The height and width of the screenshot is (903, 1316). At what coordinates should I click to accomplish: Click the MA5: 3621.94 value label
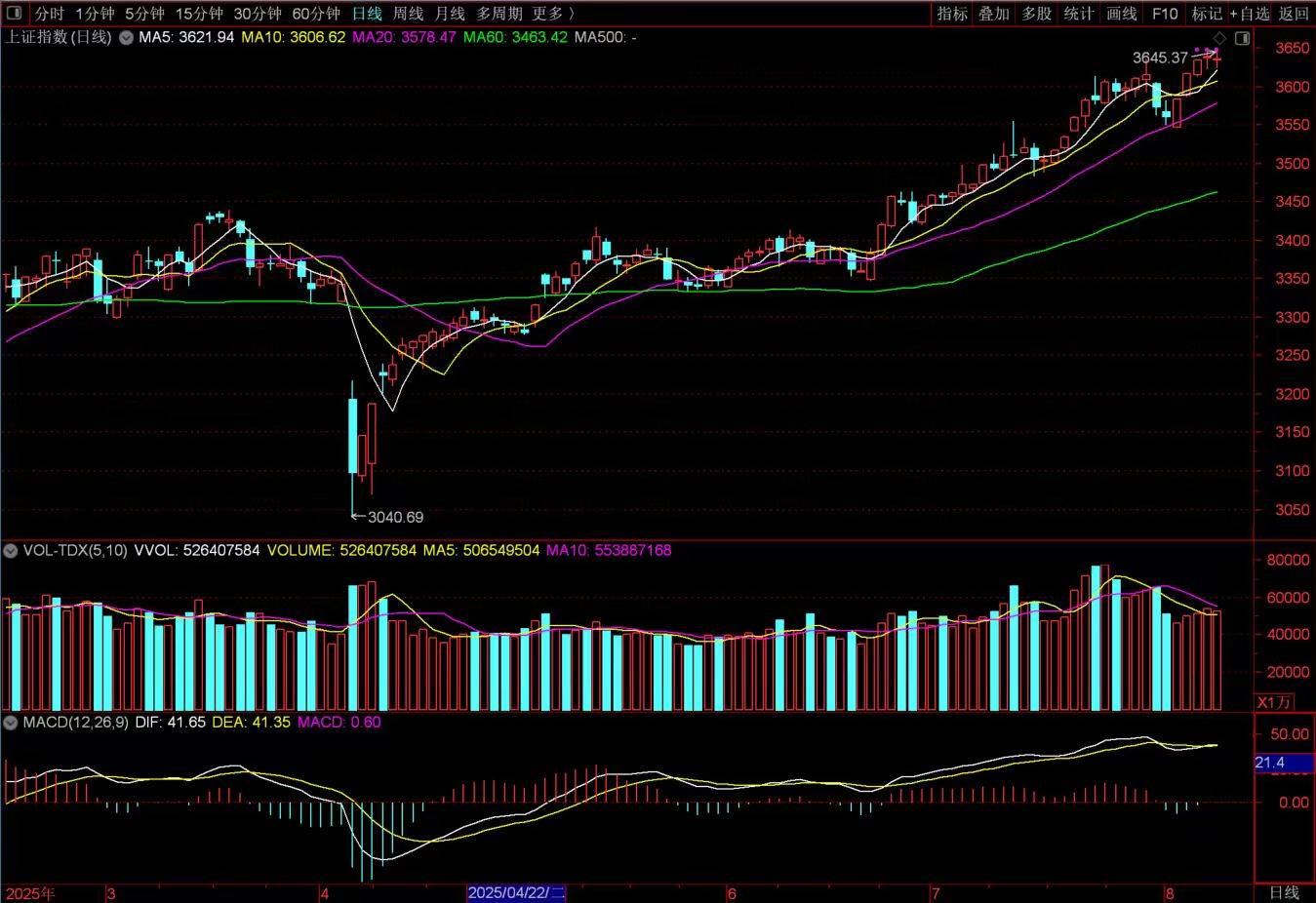186,37
